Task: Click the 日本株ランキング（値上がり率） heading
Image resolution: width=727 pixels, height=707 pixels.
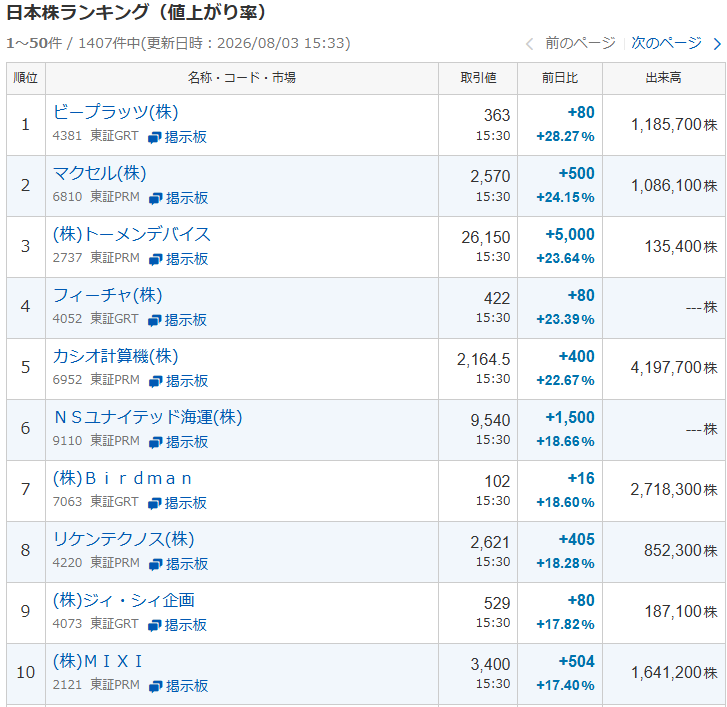Action: (x=138, y=13)
